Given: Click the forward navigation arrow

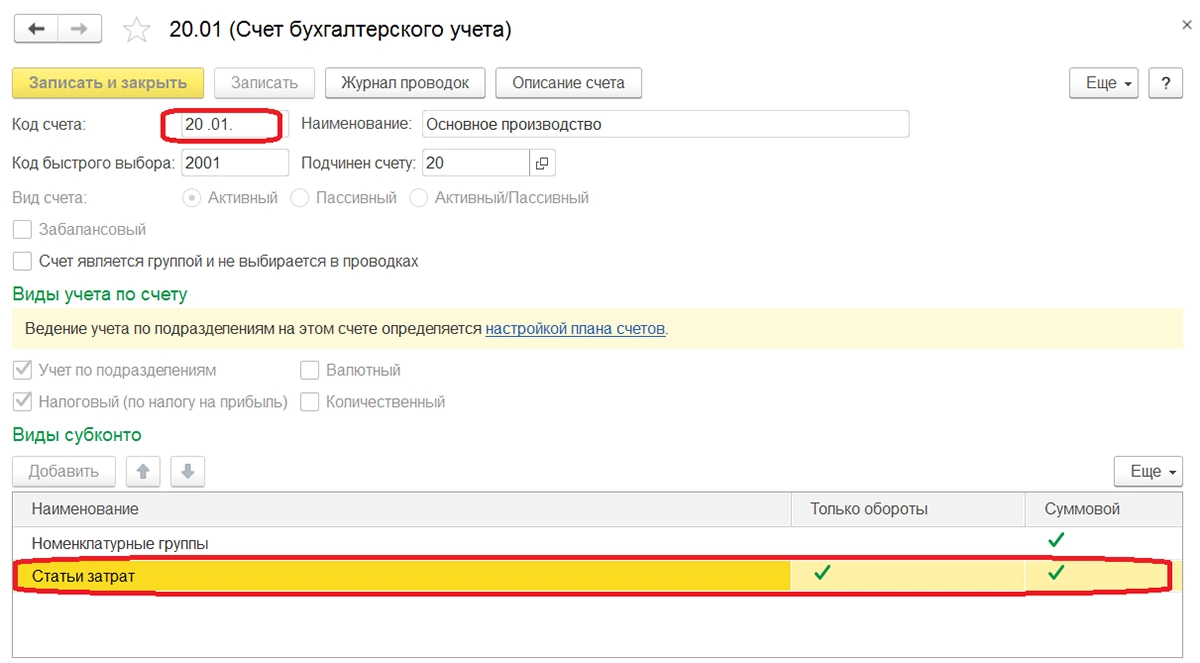Looking at the screenshot, I should (x=80, y=30).
